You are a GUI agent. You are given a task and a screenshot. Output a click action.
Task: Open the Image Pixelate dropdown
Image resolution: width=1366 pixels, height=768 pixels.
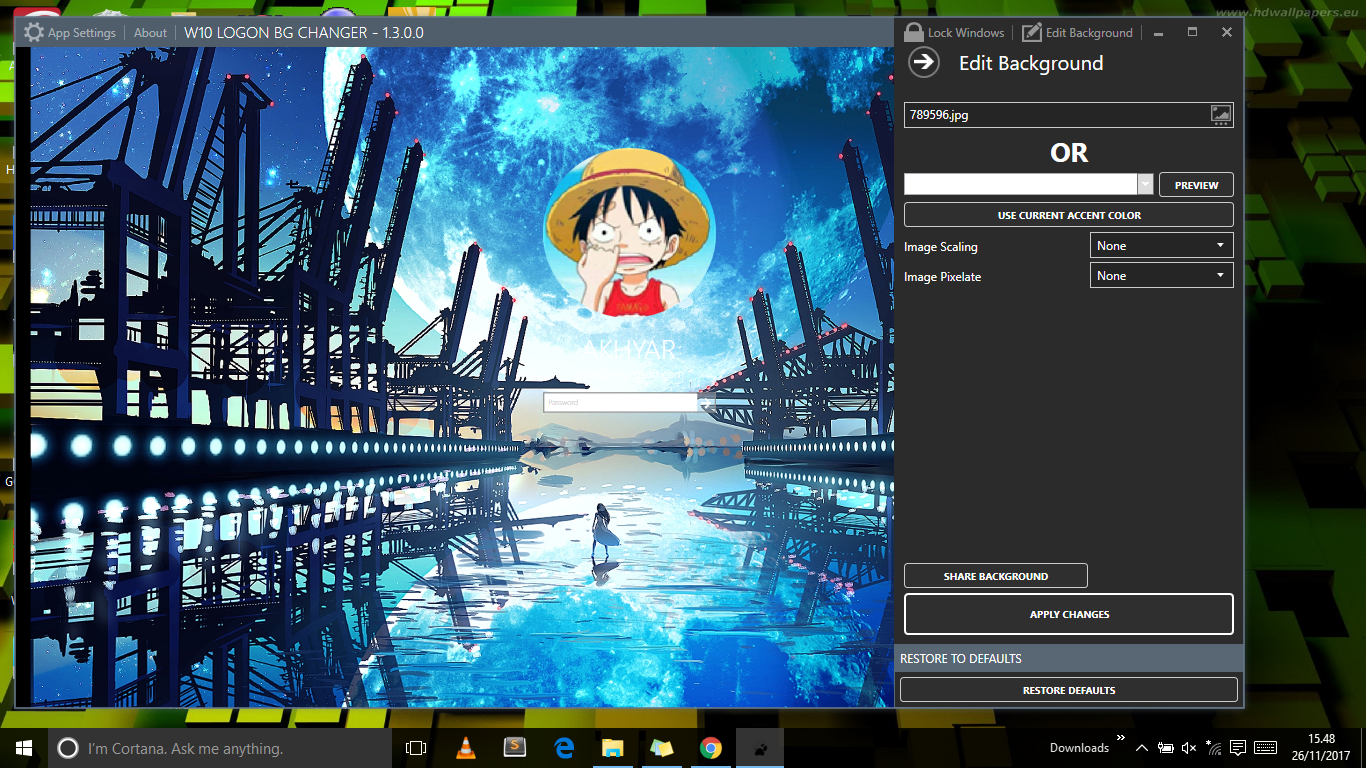coord(1162,276)
